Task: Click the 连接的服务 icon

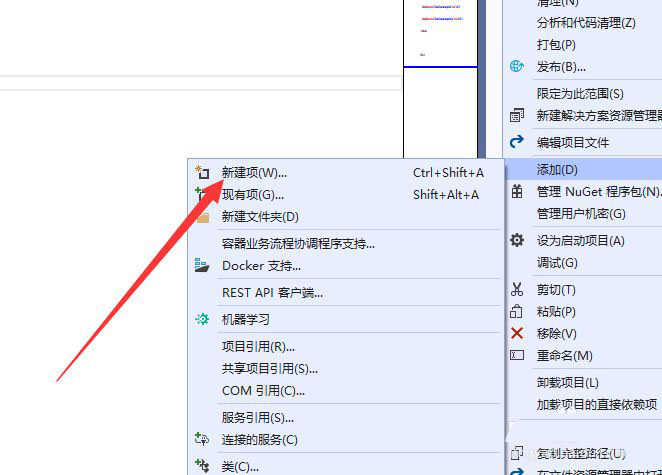Action: (202, 439)
